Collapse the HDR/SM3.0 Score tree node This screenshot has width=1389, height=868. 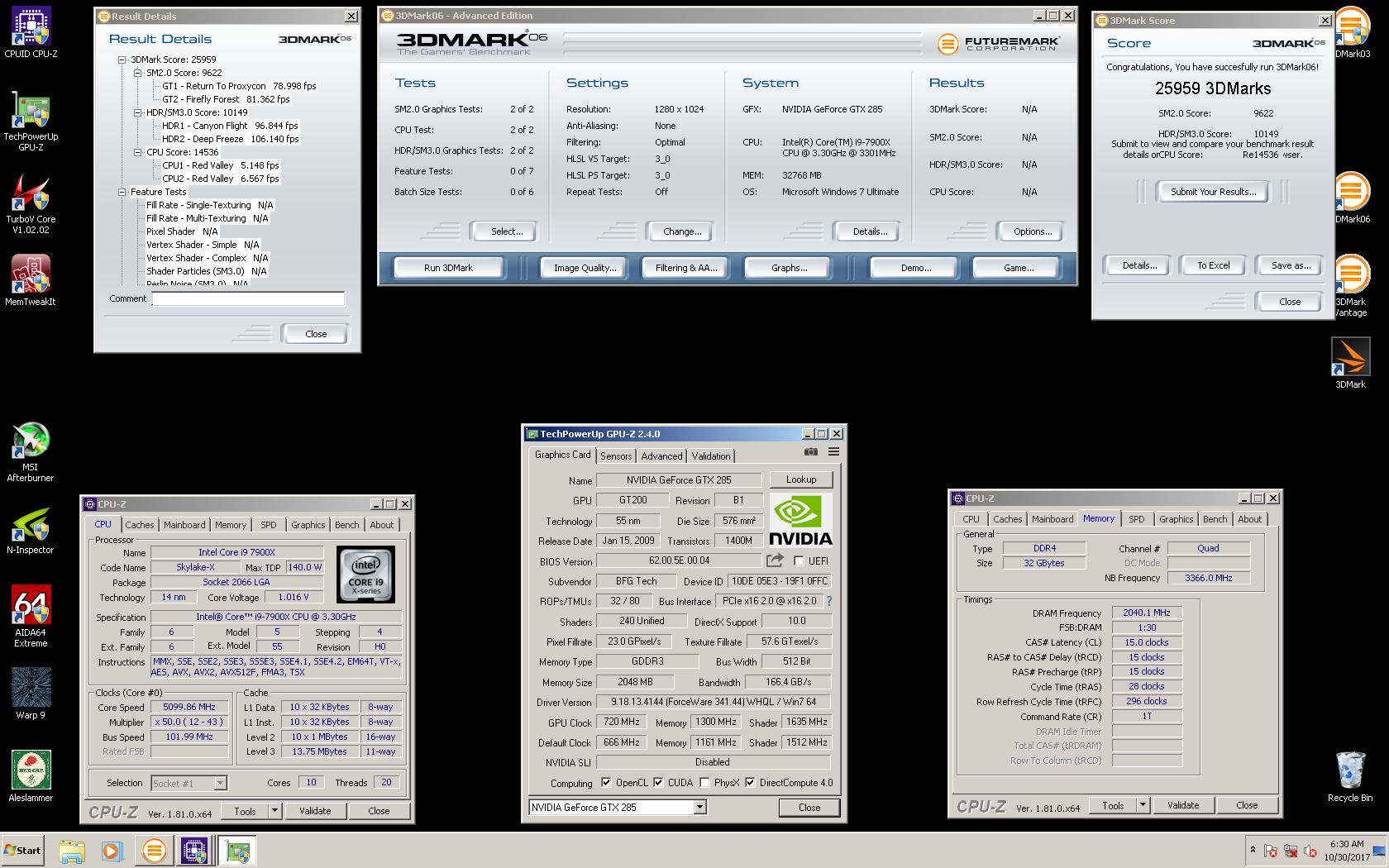click(x=137, y=112)
